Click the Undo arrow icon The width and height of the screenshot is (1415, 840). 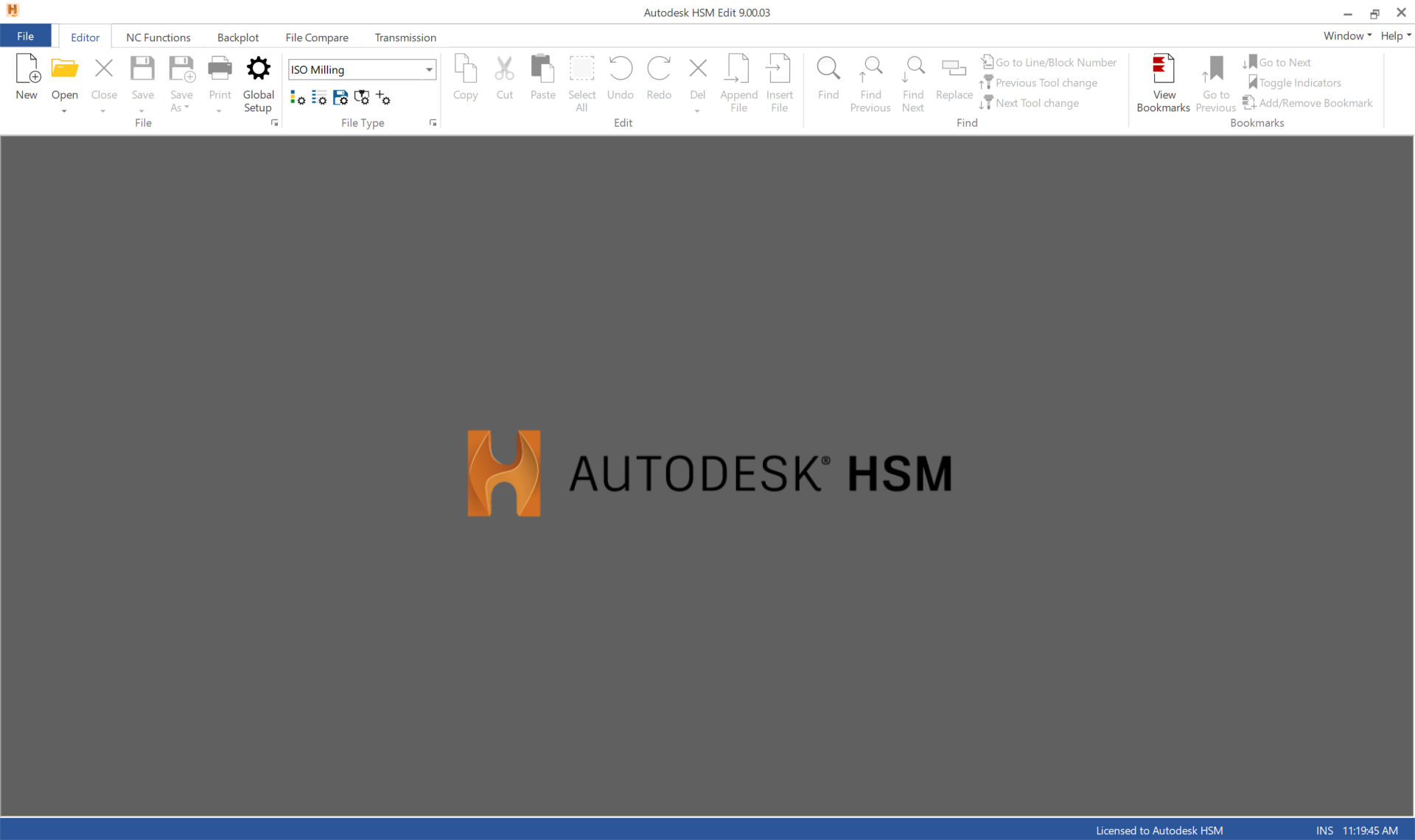pos(621,70)
